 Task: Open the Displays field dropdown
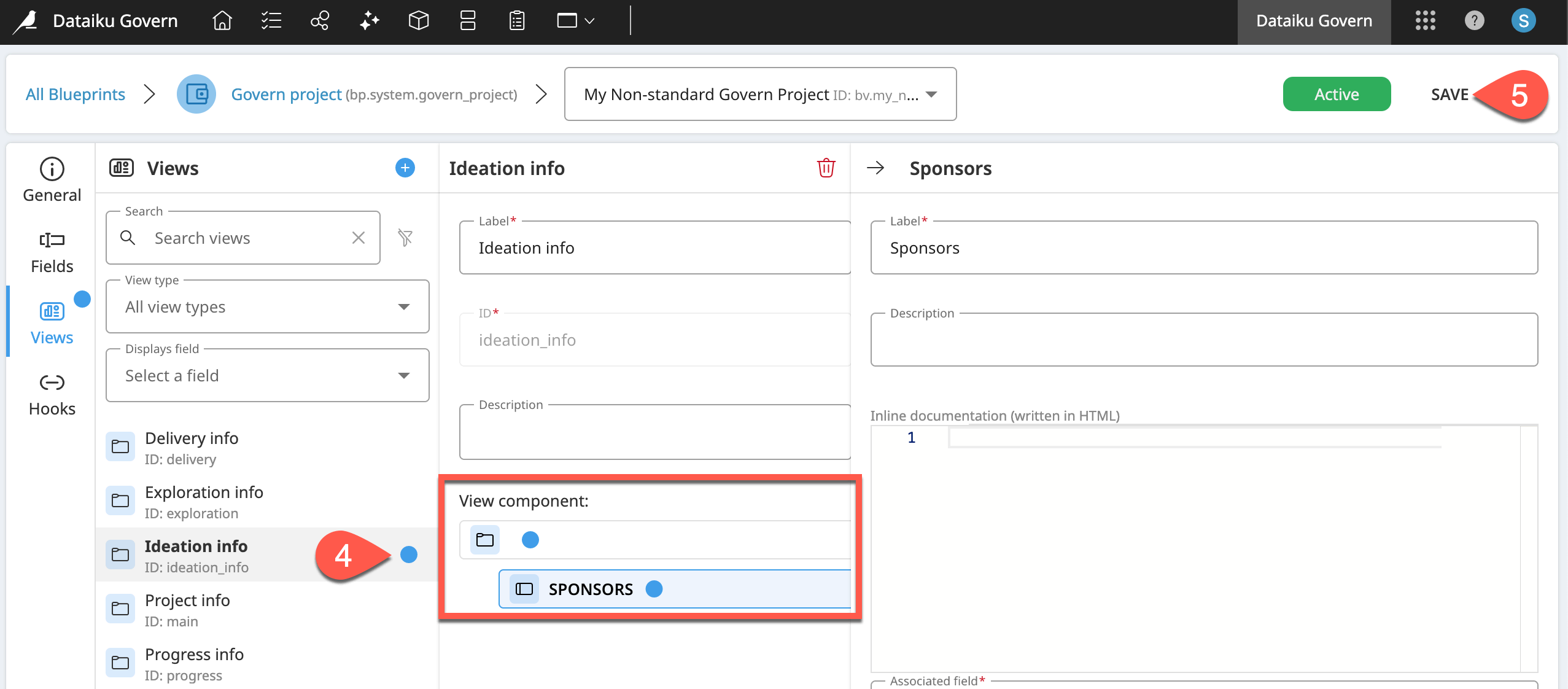(x=267, y=375)
